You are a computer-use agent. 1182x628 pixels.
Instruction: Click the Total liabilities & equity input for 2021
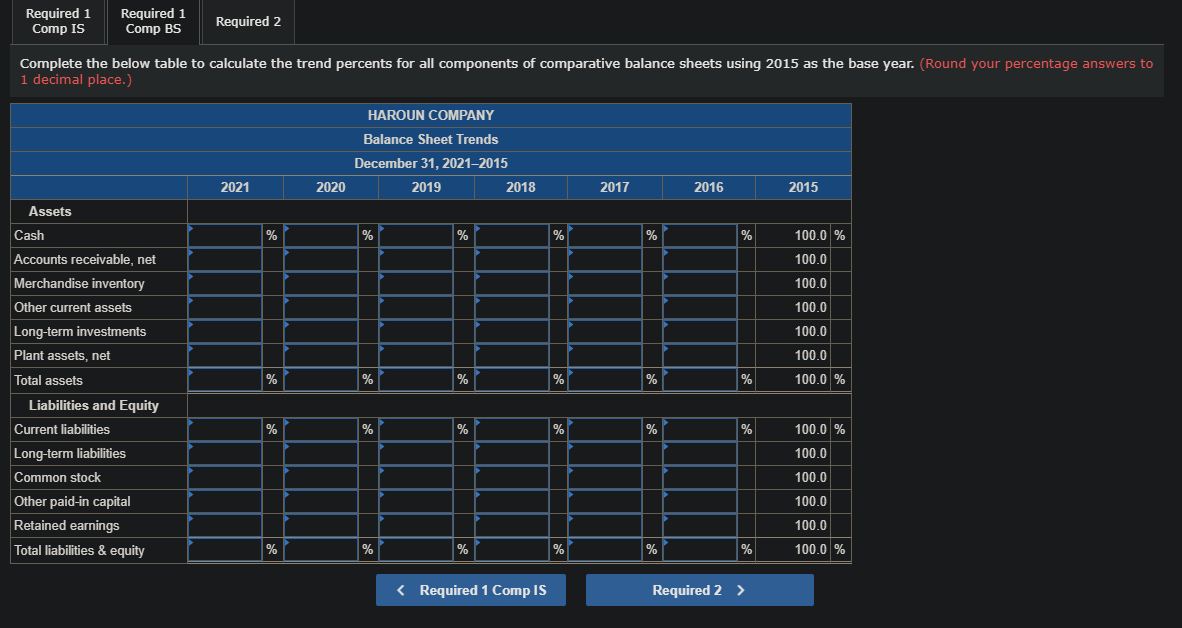coord(224,549)
